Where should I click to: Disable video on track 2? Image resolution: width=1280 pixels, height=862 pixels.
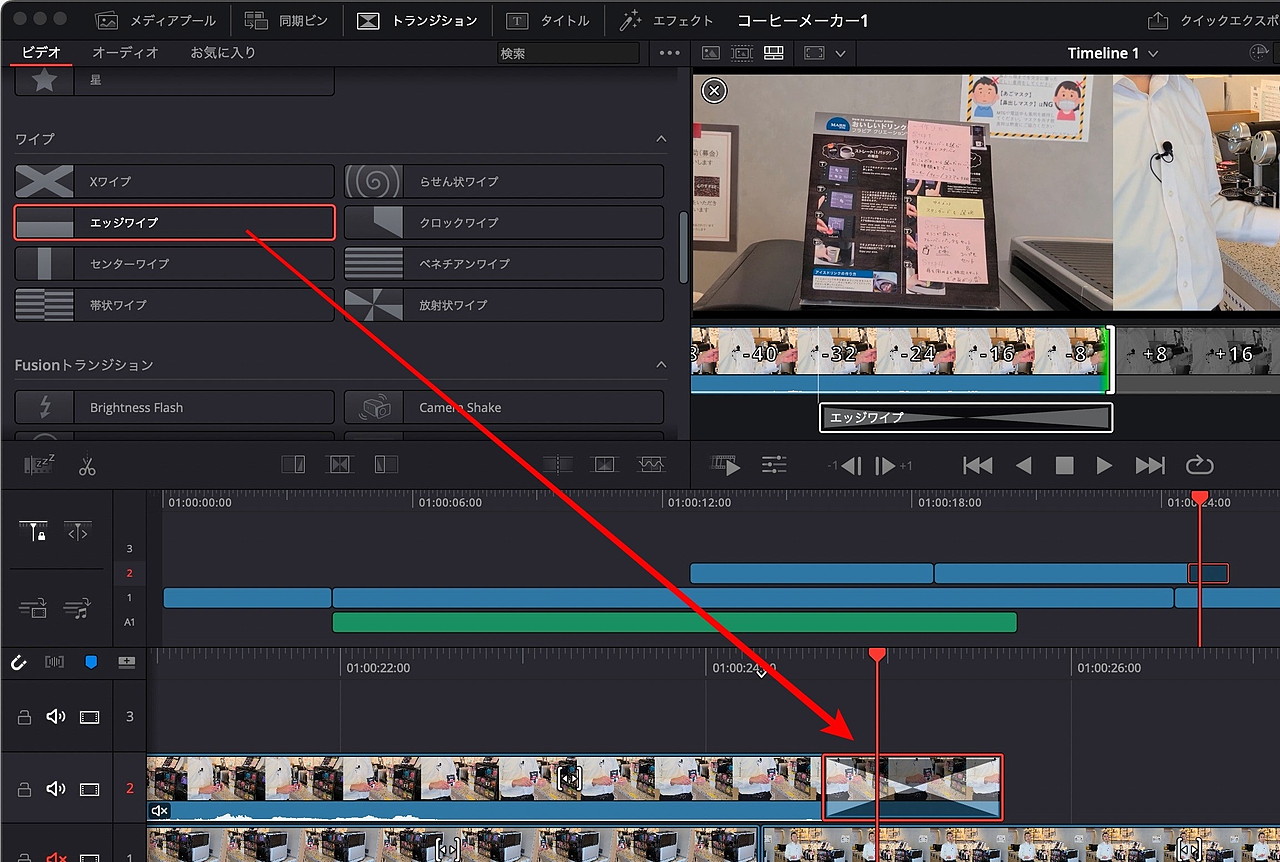pyautogui.click(x=90, y=789)
